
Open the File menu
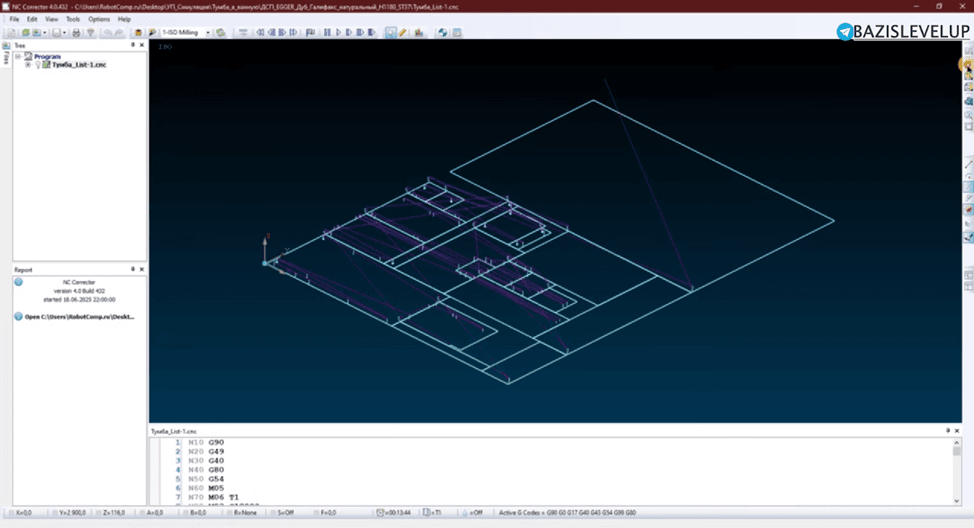(x=14, y=19)
